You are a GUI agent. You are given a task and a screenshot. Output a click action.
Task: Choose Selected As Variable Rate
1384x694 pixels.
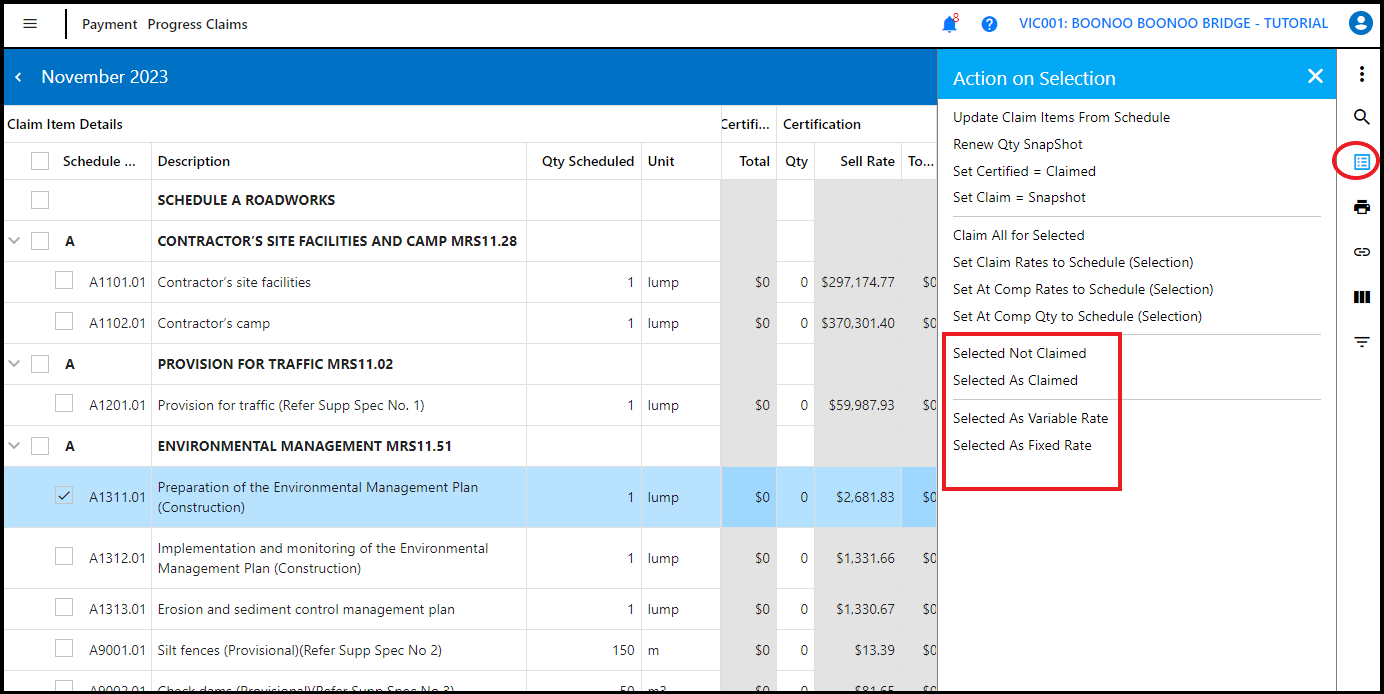1030,418
